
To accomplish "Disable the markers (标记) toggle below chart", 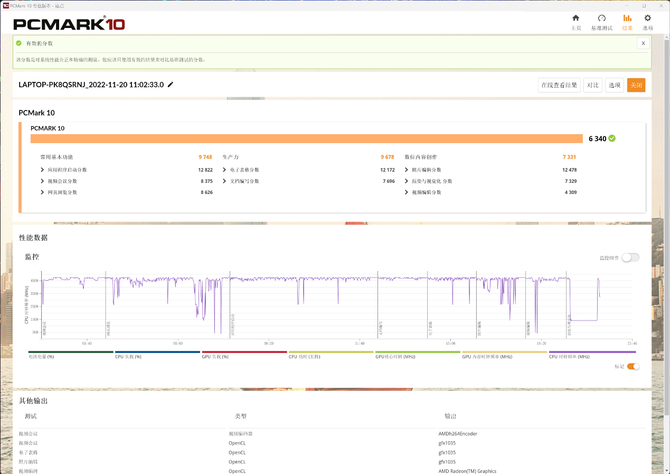I will pyautogui.click(x=632, y=366).
